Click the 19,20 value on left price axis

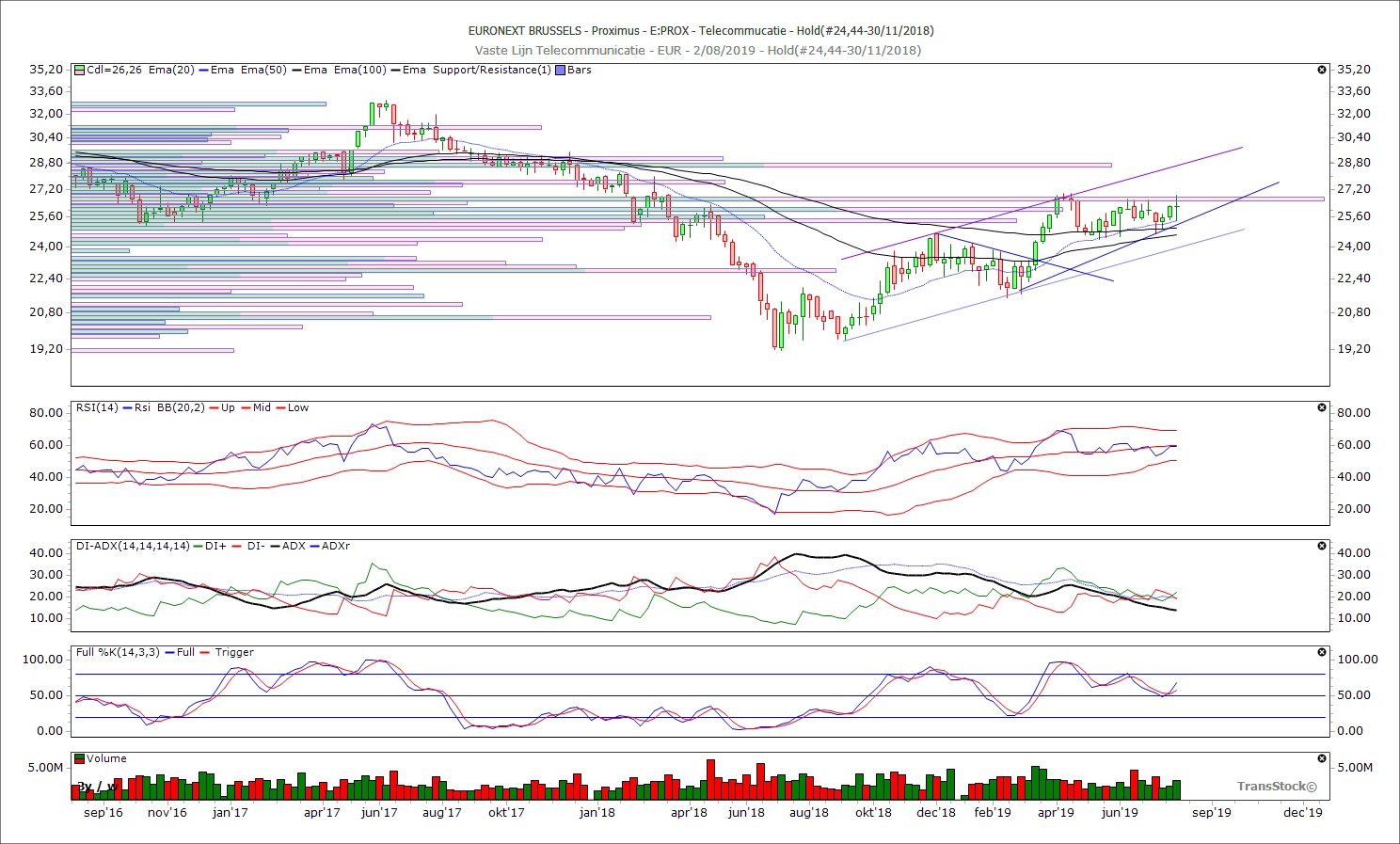point(46,348)
